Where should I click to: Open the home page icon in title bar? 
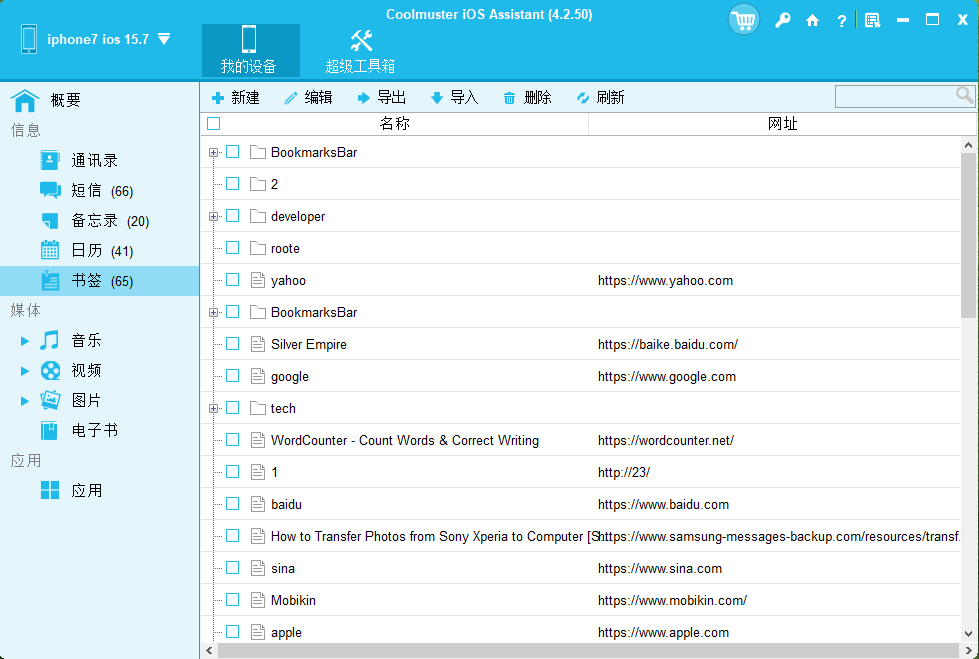812,21
